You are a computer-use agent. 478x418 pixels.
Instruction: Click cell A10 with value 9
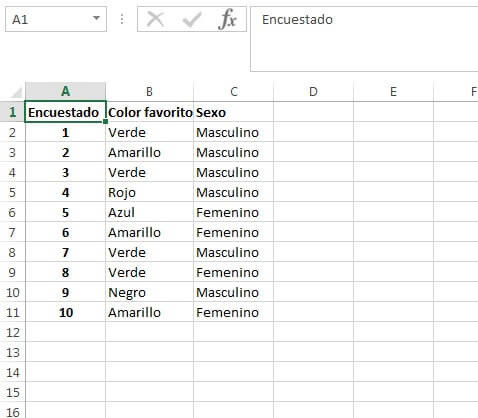(x=66, y=292)
